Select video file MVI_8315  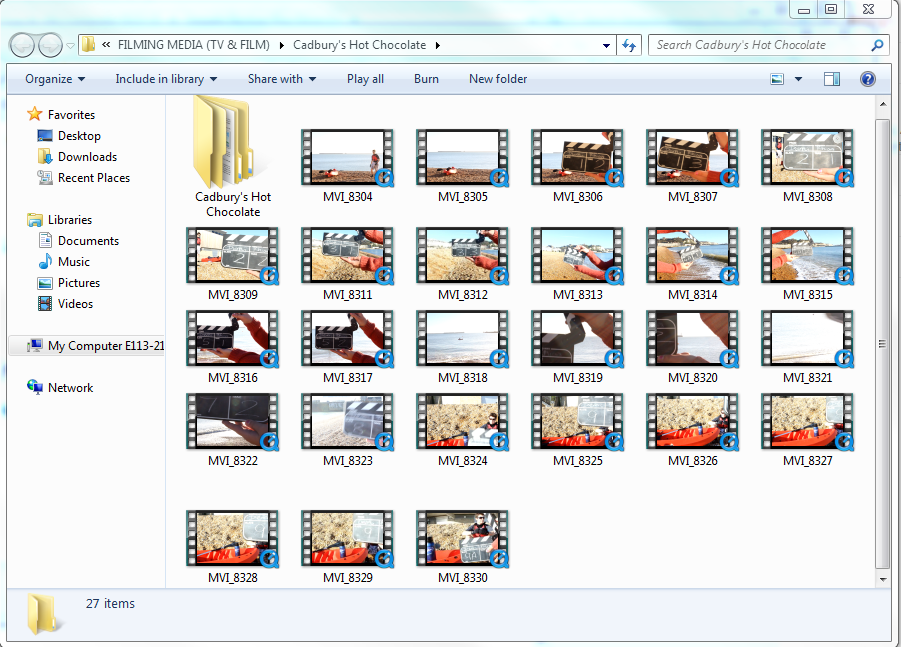pyautogui.click(x=807, y=264)
